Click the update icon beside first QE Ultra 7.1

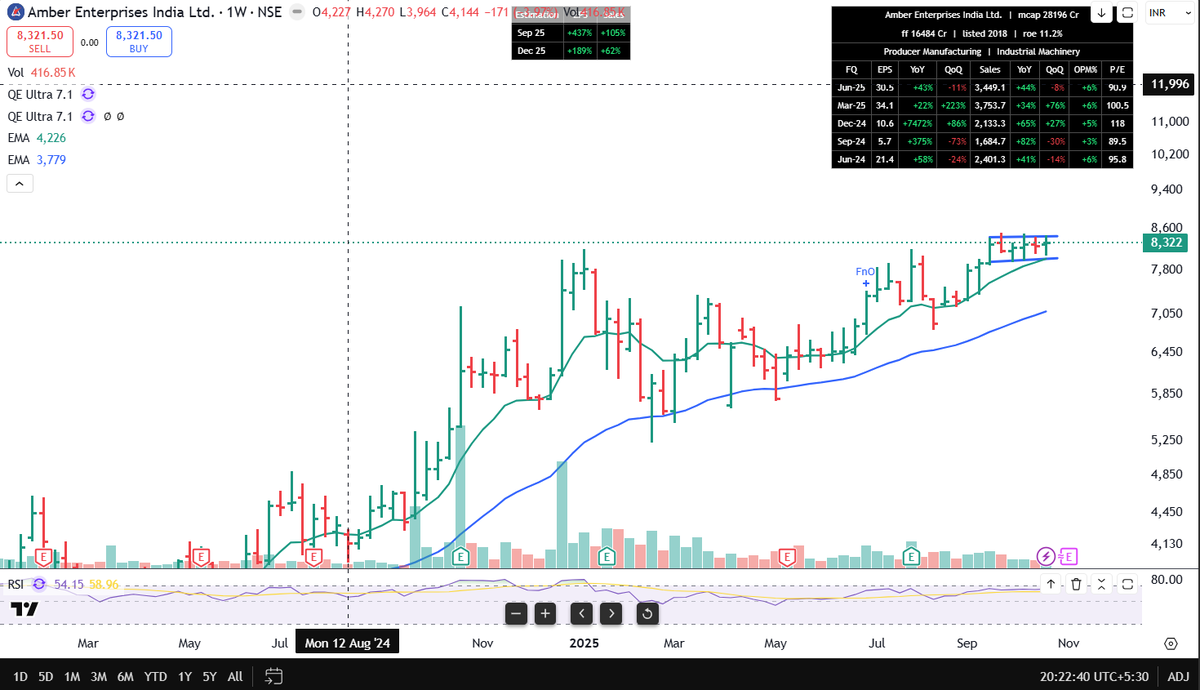(x=88, y=94)
